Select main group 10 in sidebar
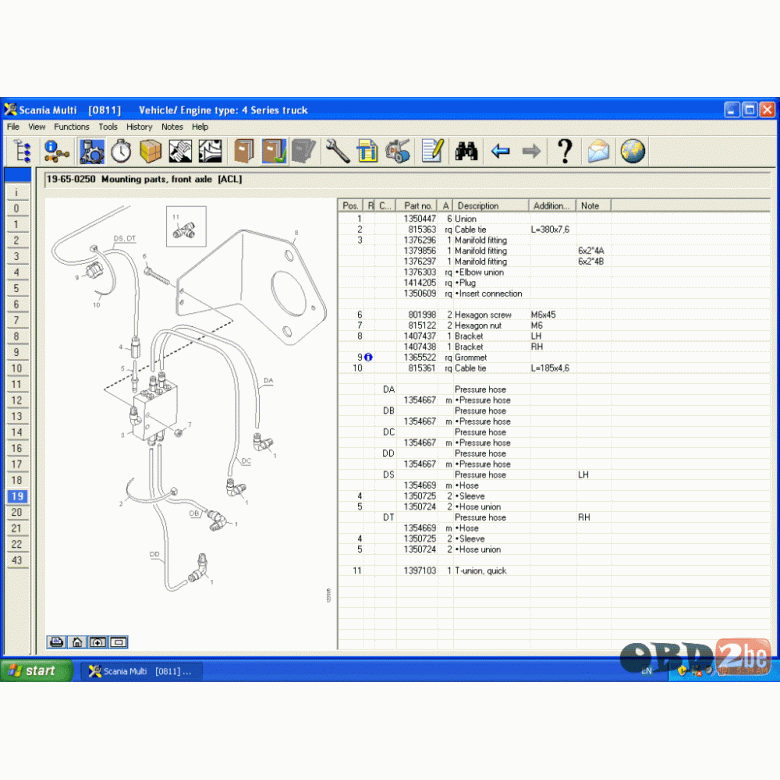Viewport: 780px width, 780px height. (17, 368)
